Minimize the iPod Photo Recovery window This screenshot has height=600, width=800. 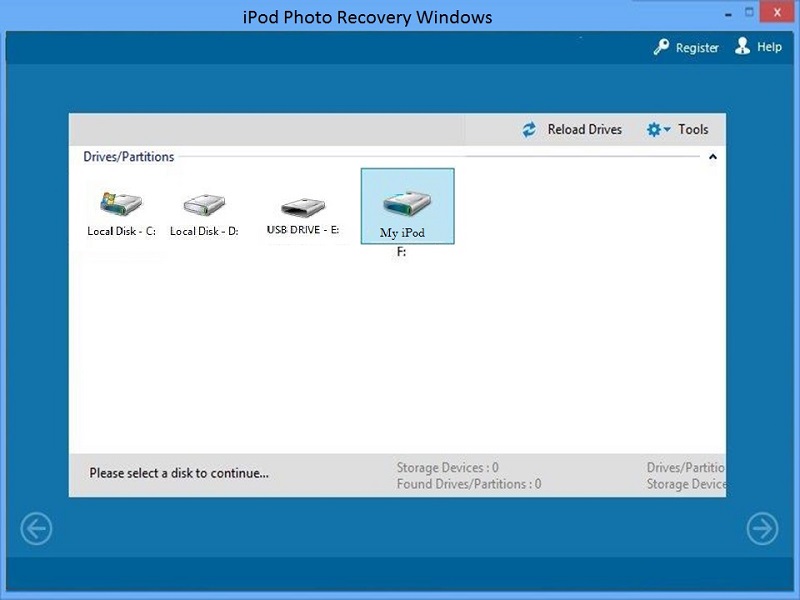click(x=728, y=15)
